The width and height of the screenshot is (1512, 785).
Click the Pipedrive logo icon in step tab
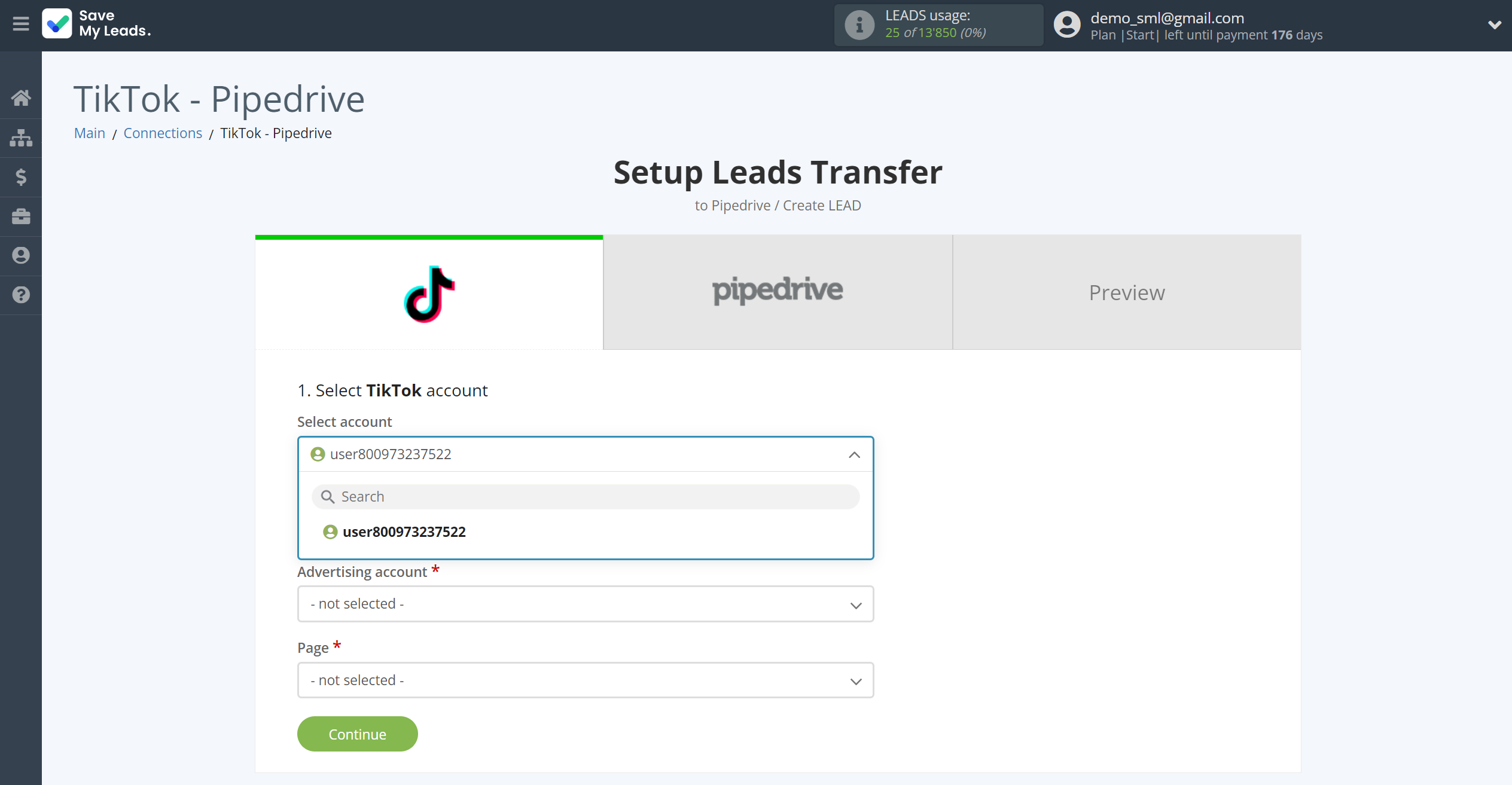778,291
